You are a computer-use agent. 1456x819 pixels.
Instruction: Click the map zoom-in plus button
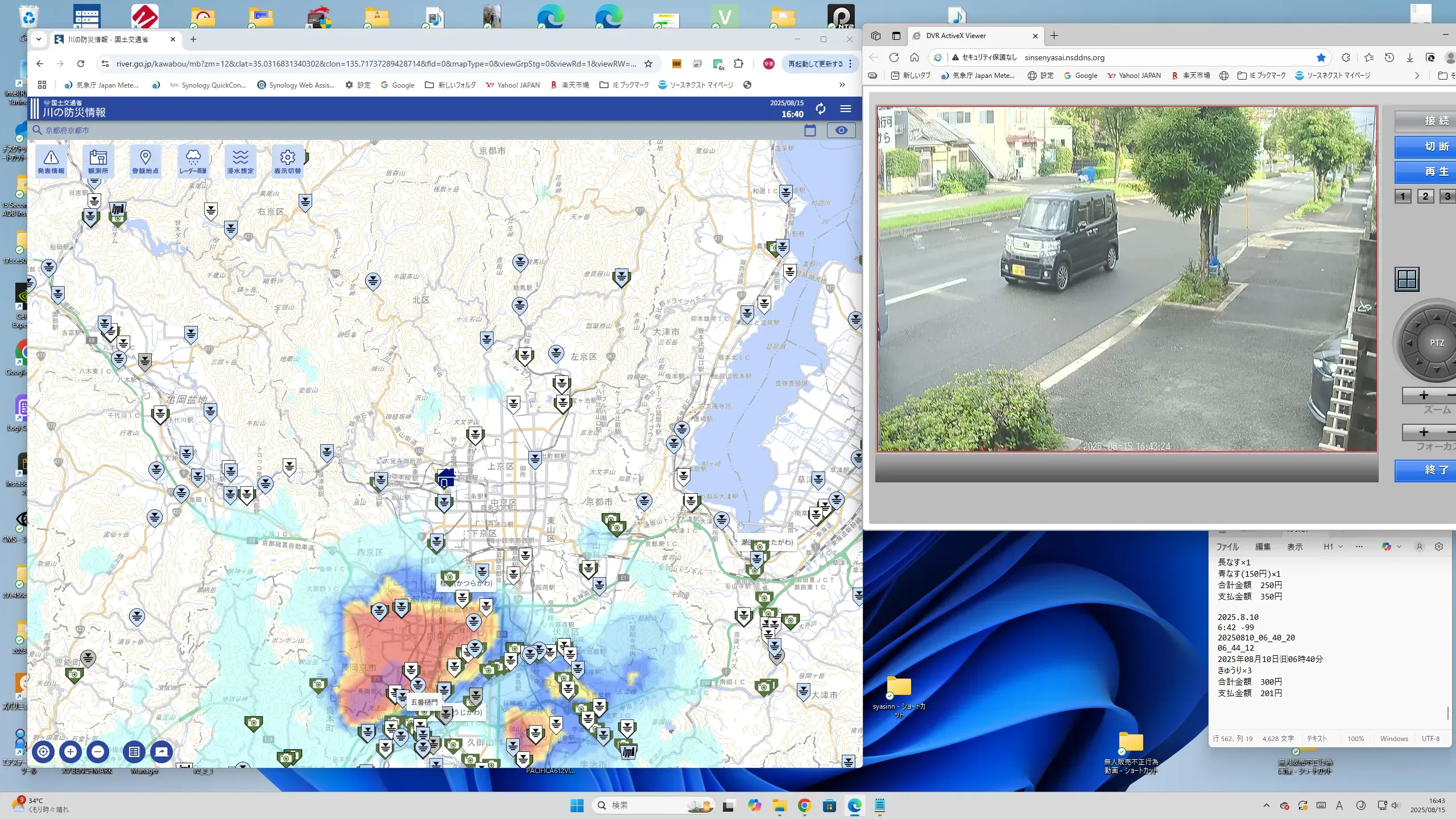(x=71, y=752)
